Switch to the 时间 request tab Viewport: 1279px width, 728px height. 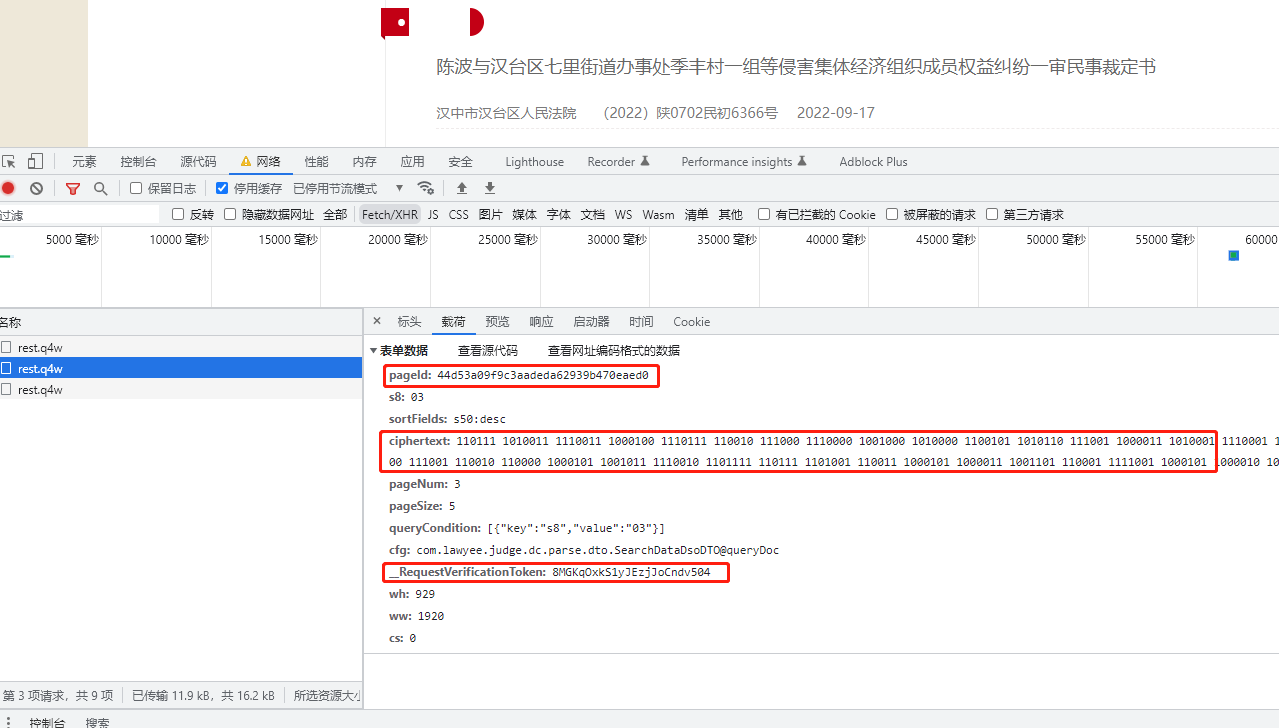coord(641,321)
